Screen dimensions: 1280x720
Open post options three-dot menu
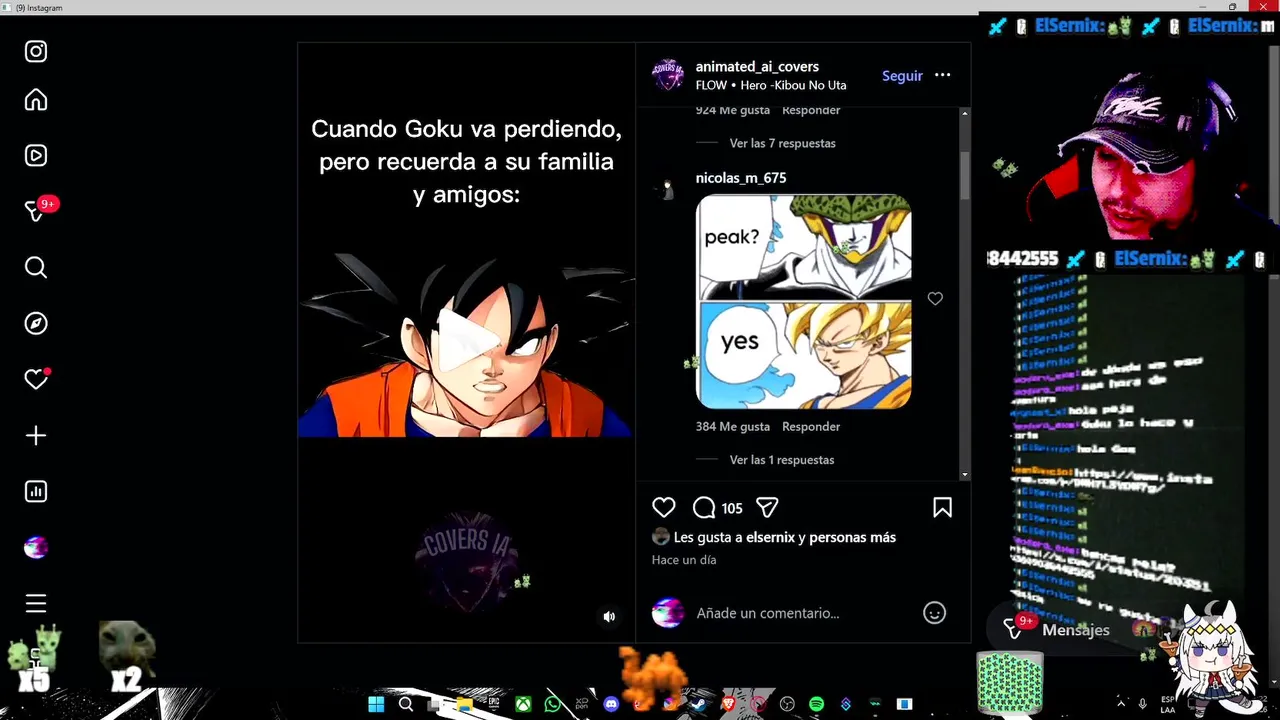(943, 75)
